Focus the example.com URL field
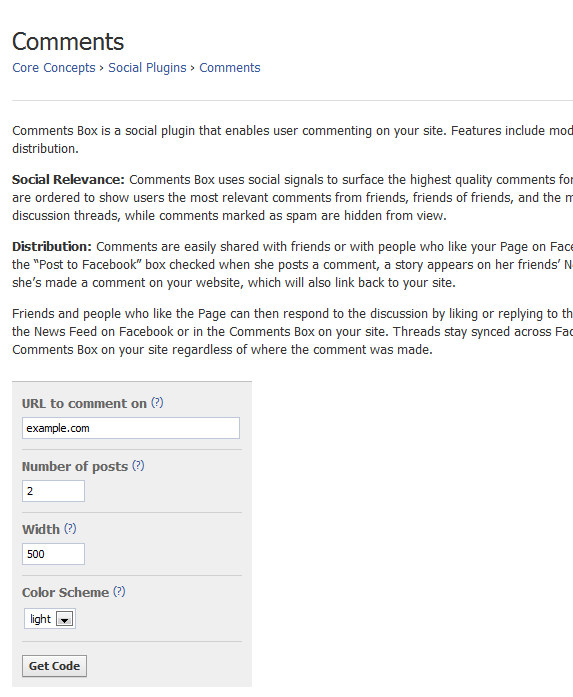573x697 pixels. (x=131, y=428)
